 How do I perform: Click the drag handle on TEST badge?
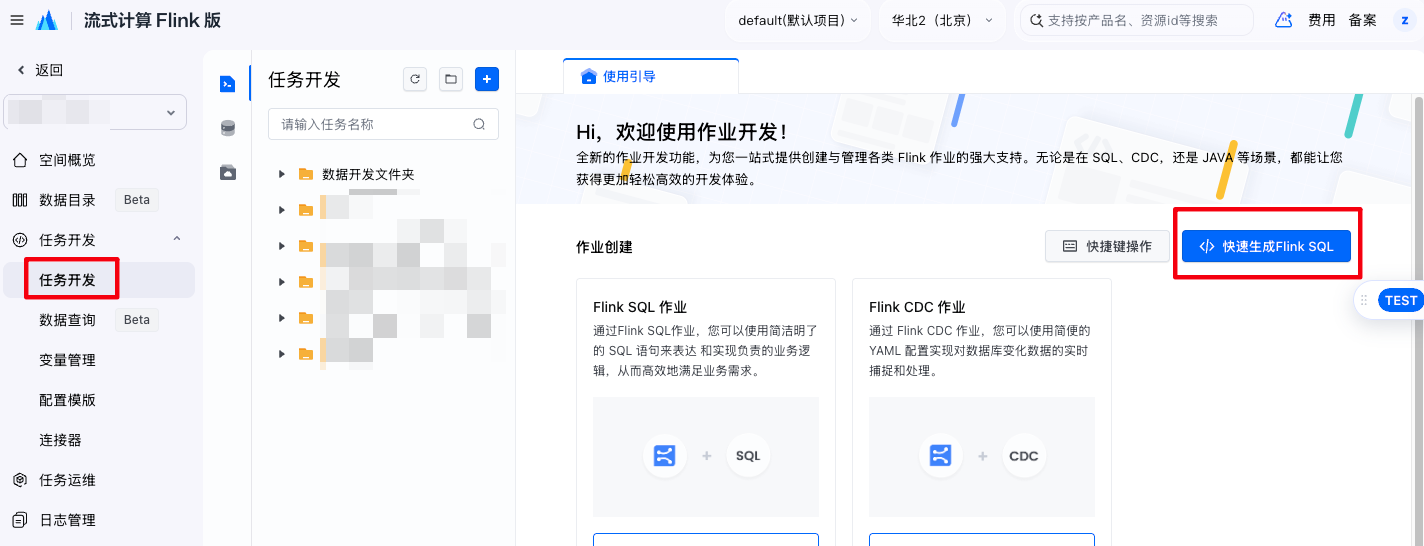click(x=1364, y=300)
